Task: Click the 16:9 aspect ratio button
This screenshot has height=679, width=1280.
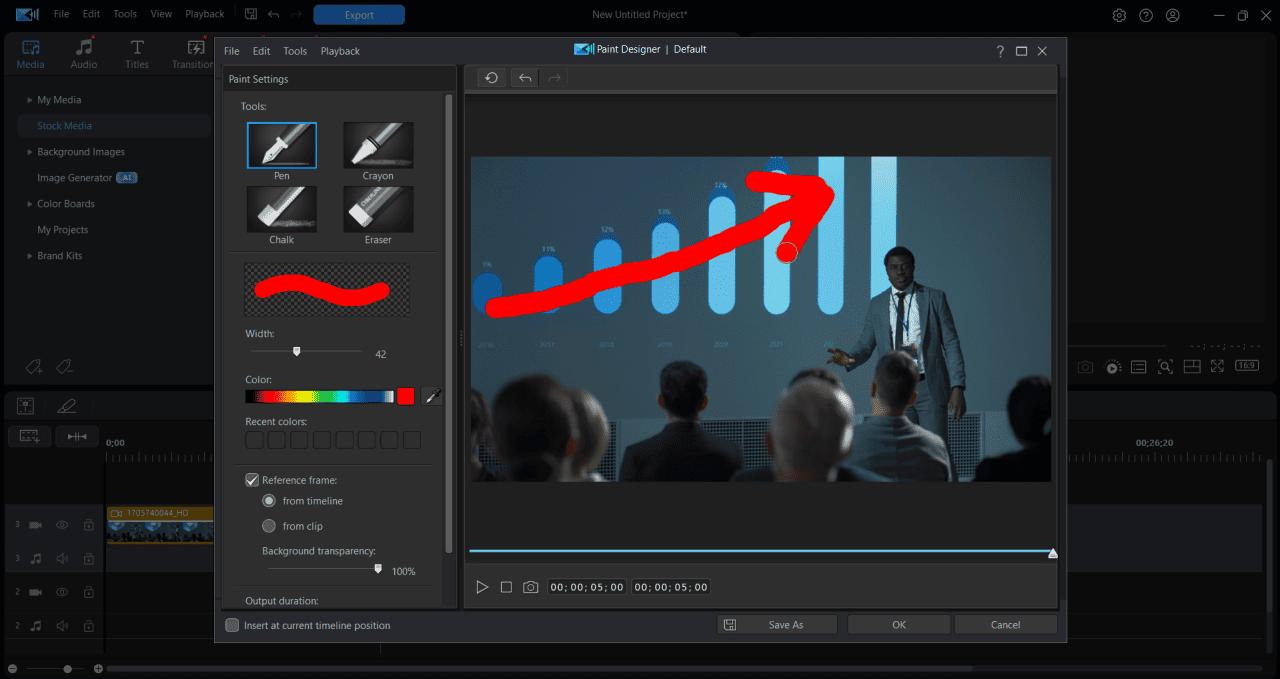Action: (1246, 366)
